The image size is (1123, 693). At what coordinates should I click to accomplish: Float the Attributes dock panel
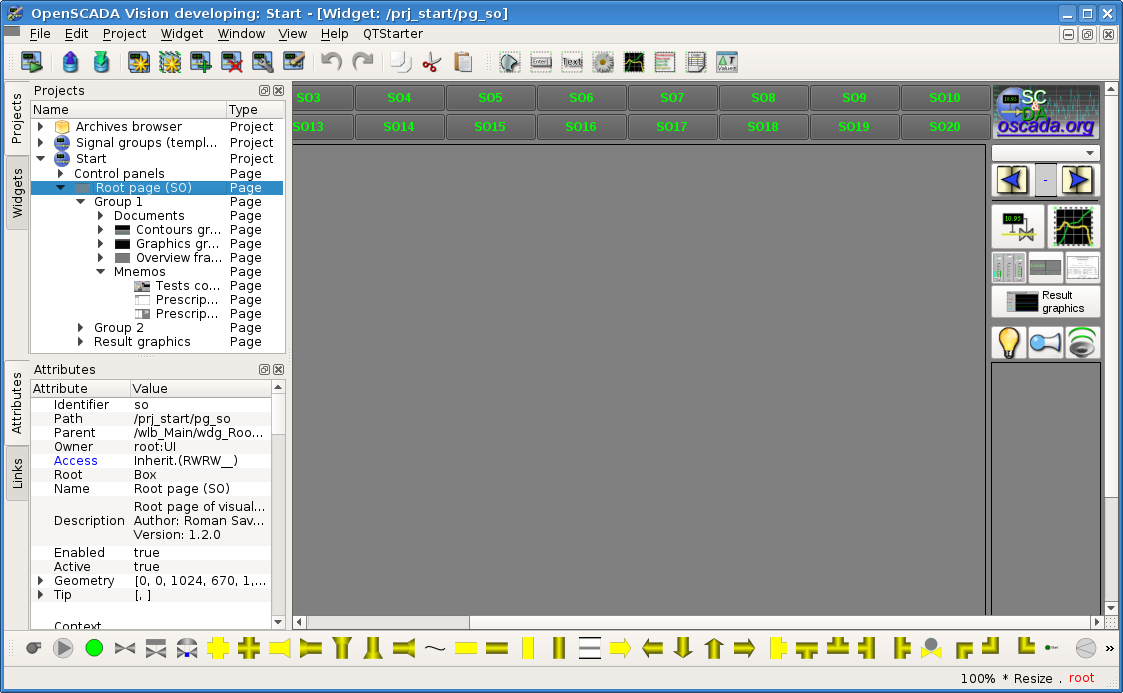[264, 369]
